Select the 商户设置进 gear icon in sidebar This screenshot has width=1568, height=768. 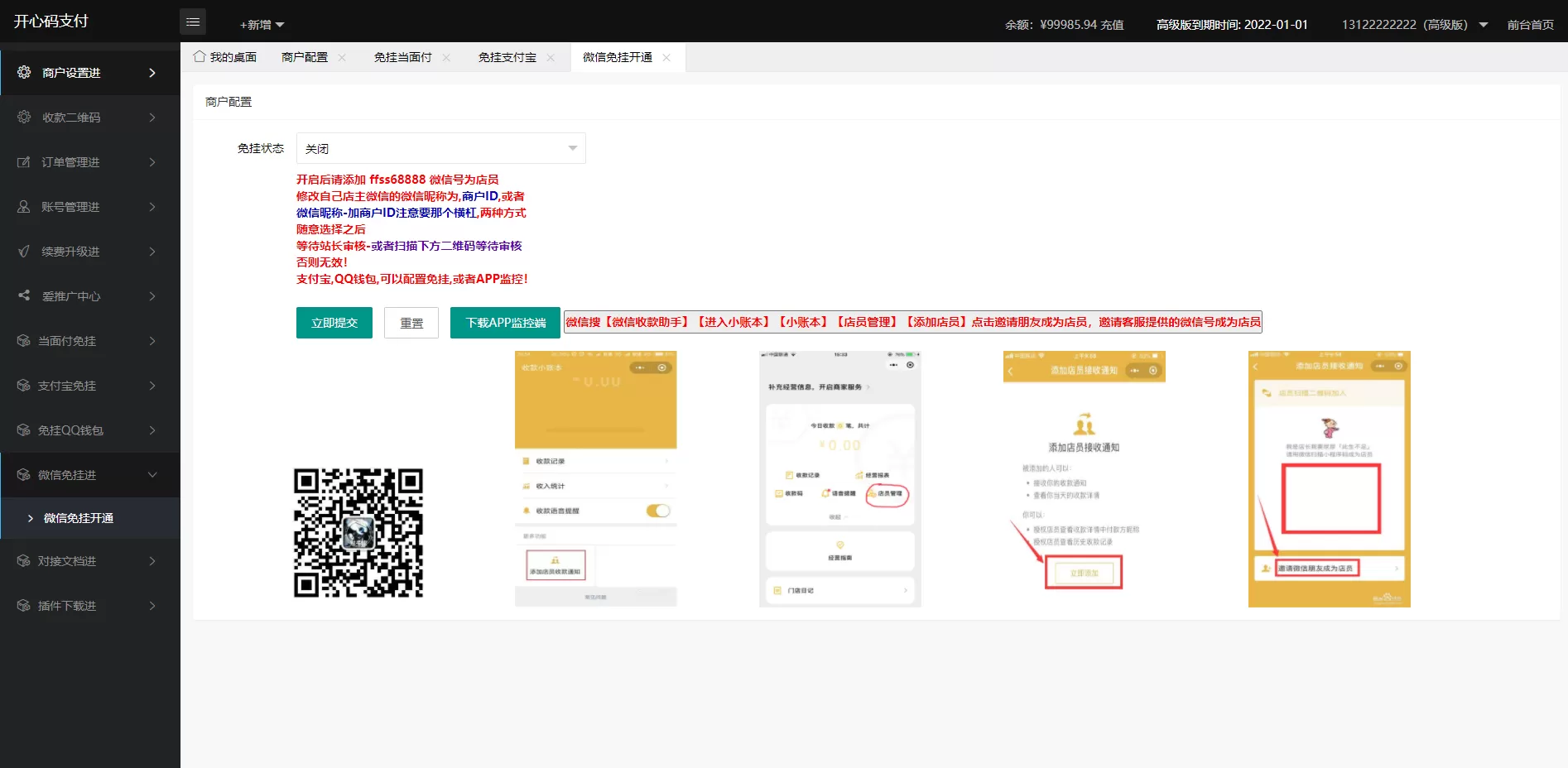point(24,72)
